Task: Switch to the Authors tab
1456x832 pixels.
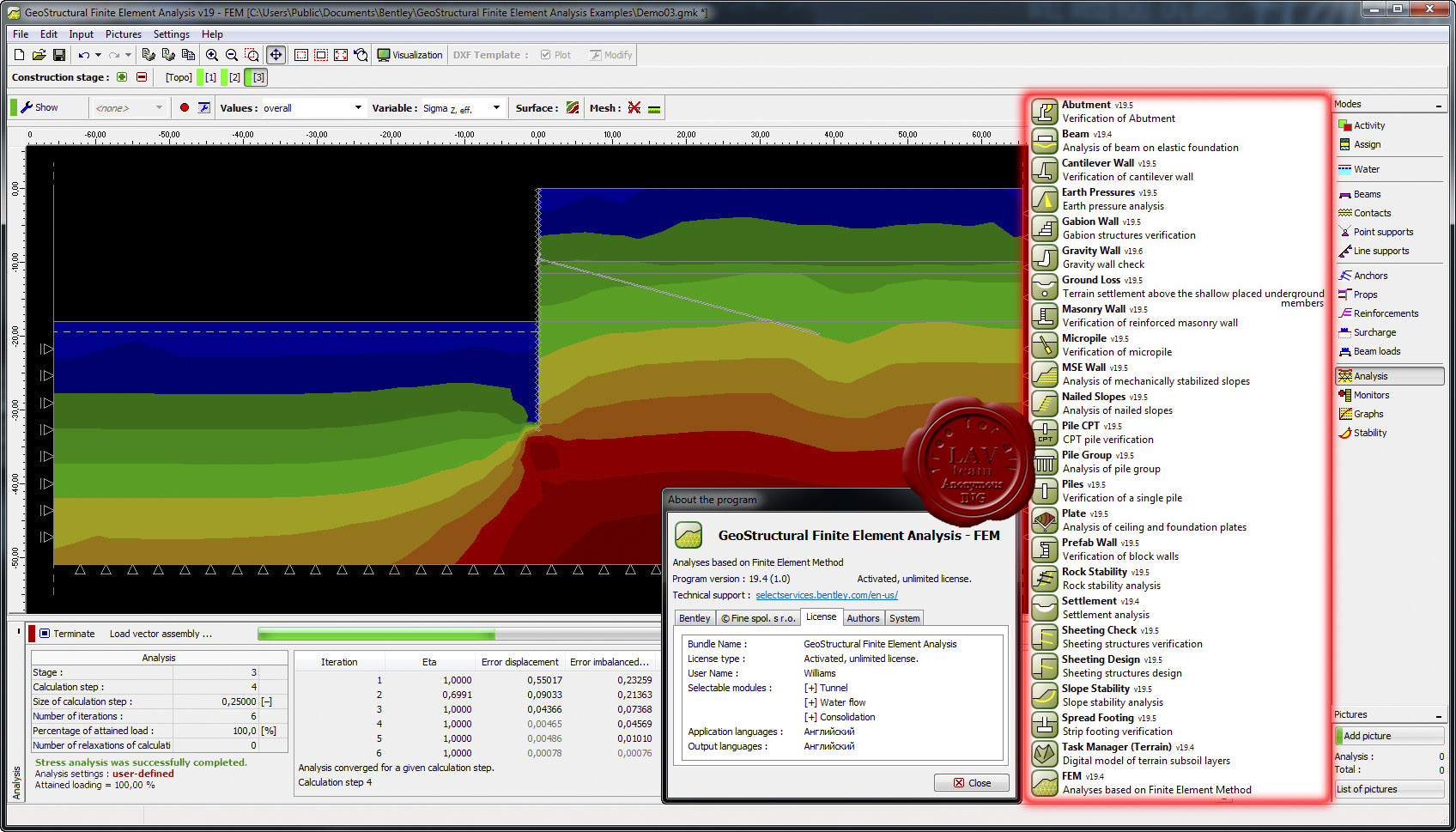Action: 863,618
